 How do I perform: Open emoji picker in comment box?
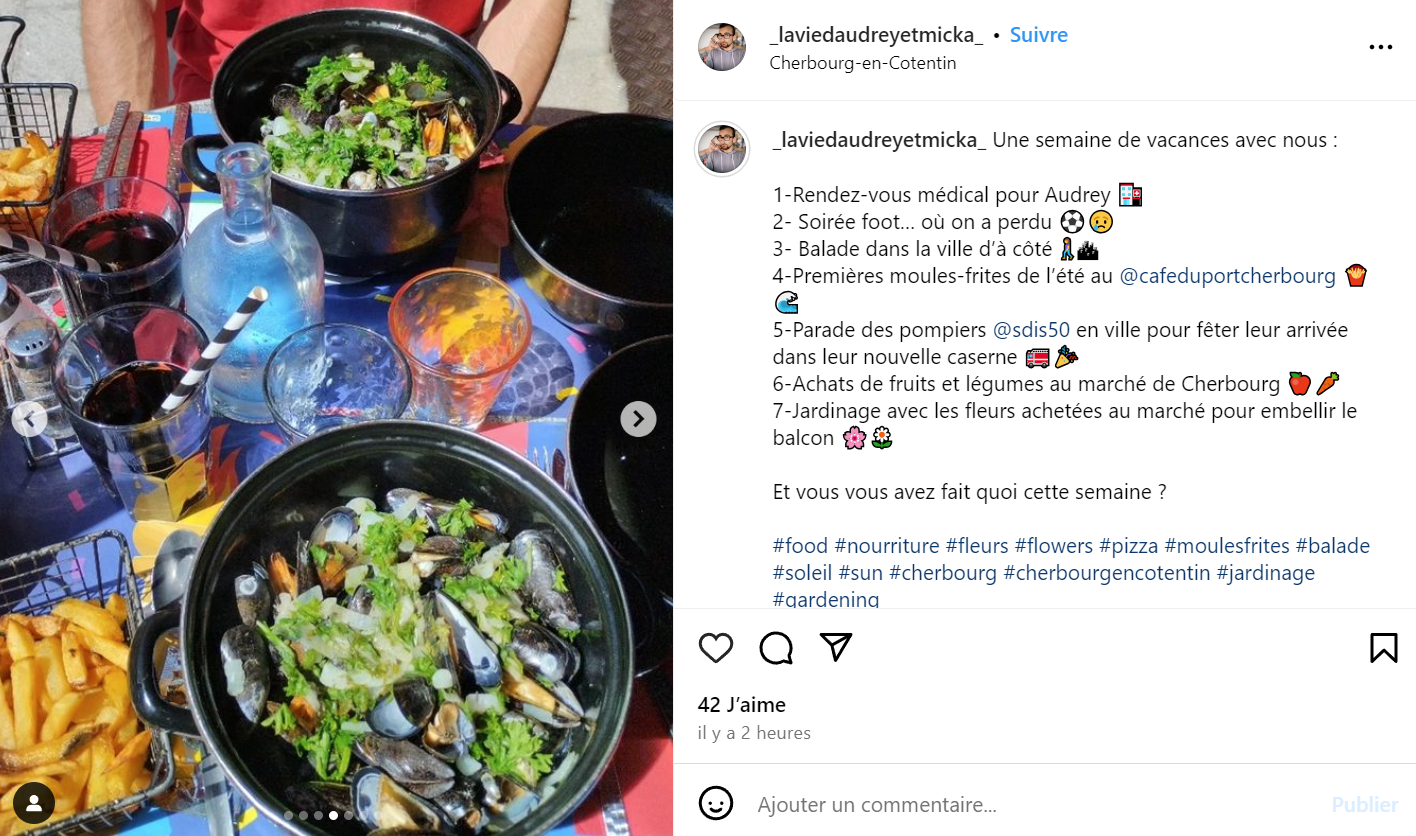pyautogui.click(x=716, y=803)
